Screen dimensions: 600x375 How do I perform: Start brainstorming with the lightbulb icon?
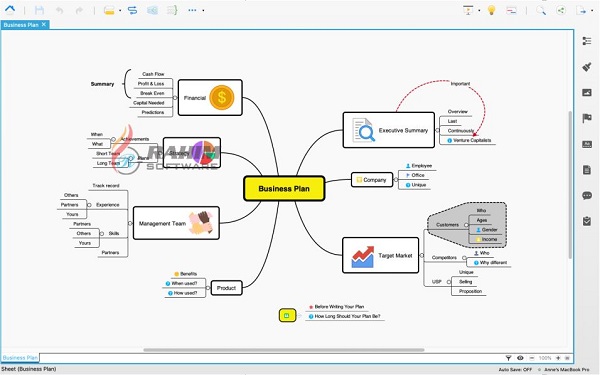pos(491,10)
